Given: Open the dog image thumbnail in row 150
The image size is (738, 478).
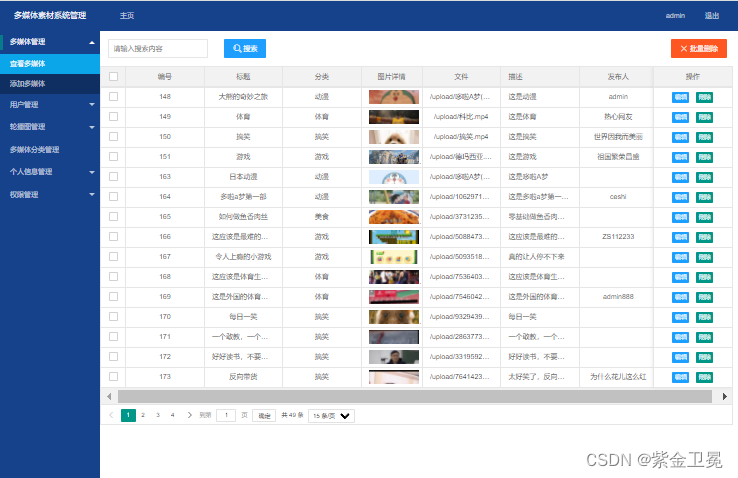Looking at the screenshot, I should coord(394,137).
